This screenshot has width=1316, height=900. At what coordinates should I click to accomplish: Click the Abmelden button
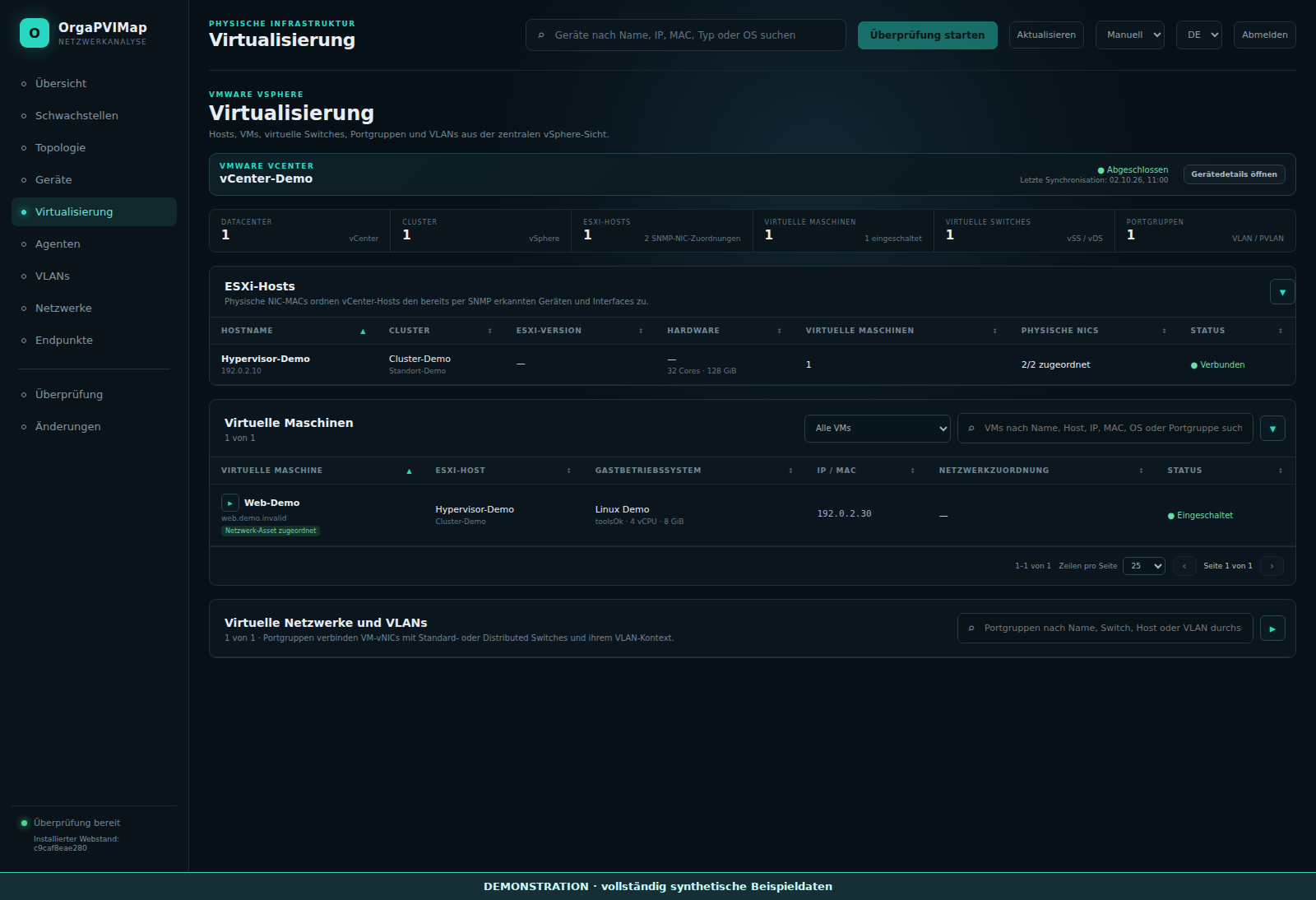tap(1264, 35)
